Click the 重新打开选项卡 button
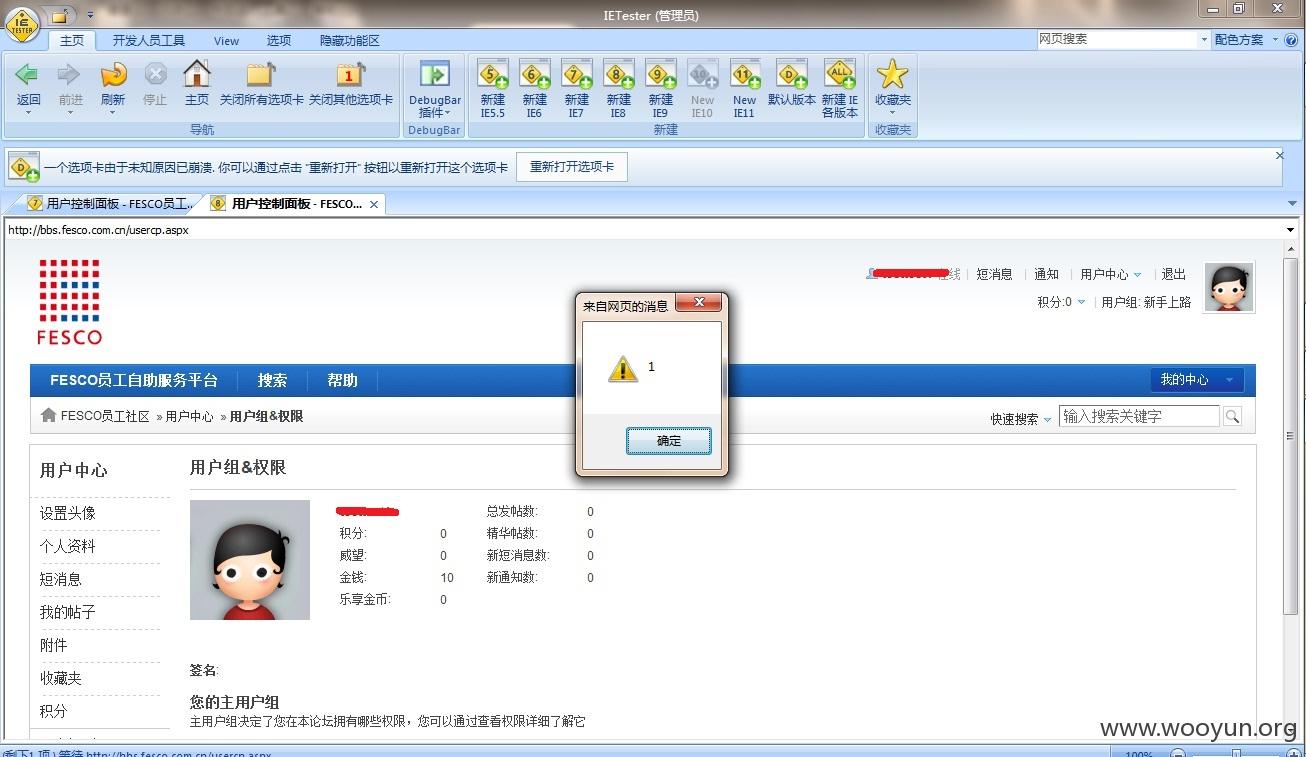The height and width of the screenshot is (757, 1306). tap(572, 167)
